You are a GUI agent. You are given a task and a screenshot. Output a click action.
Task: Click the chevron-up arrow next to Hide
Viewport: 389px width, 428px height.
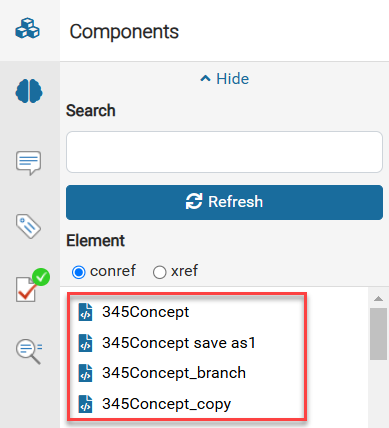(205, 79)
